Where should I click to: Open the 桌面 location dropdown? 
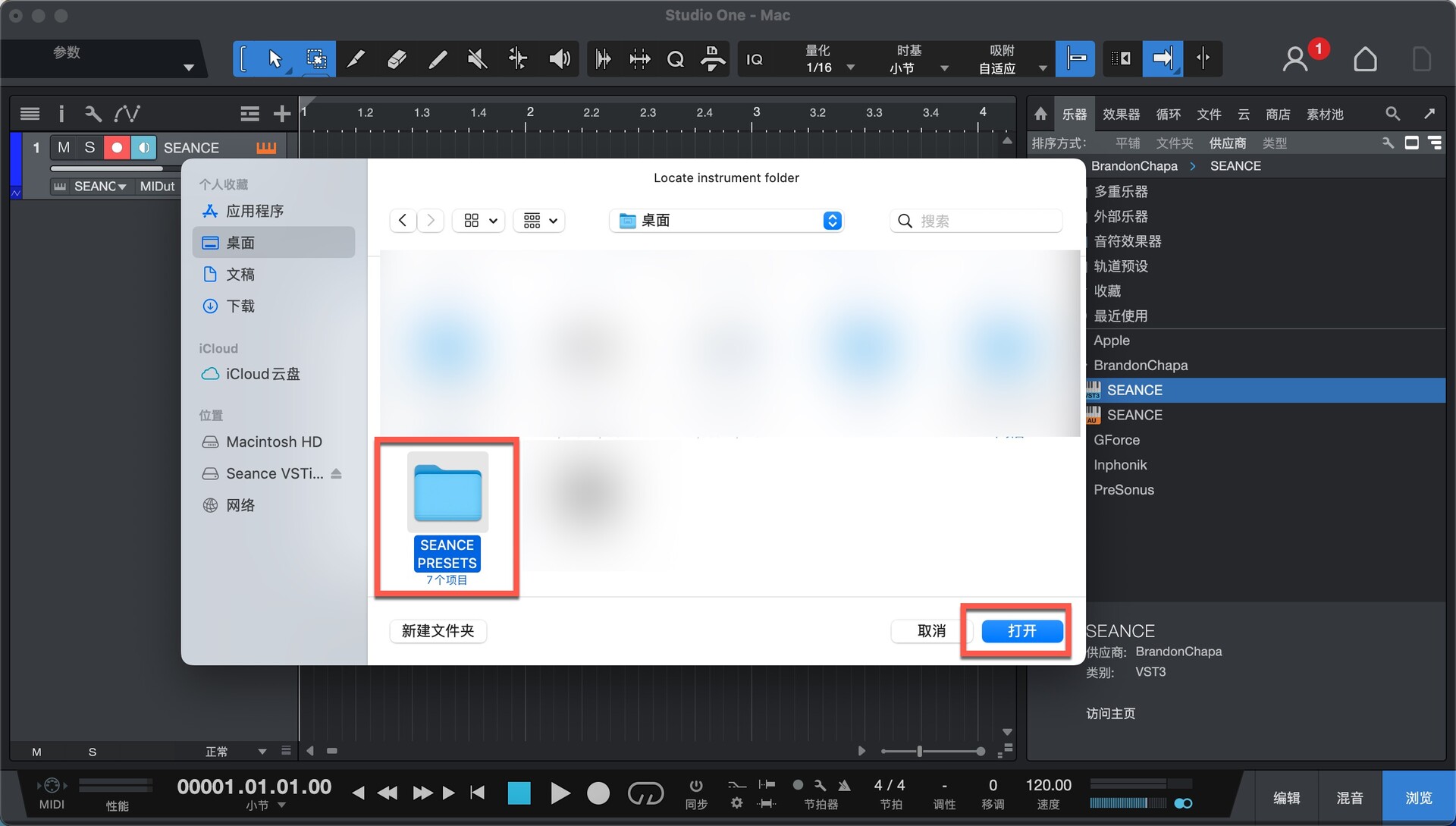[726, 221]
